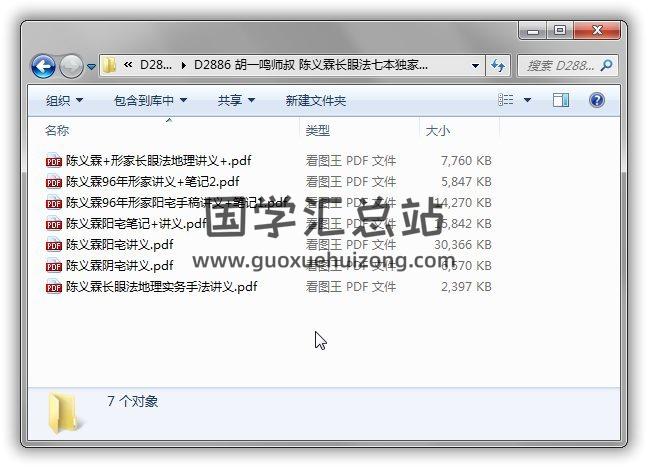This screenshot has width=648, height=468.
Task: Open the recent pages dropdown arrow
Action: click(91, 66)
